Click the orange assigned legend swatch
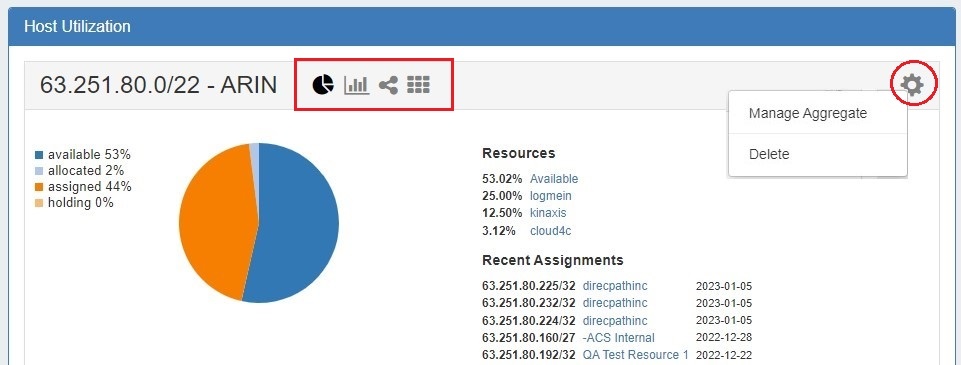The image size is (961, 365). coord(39,187)
